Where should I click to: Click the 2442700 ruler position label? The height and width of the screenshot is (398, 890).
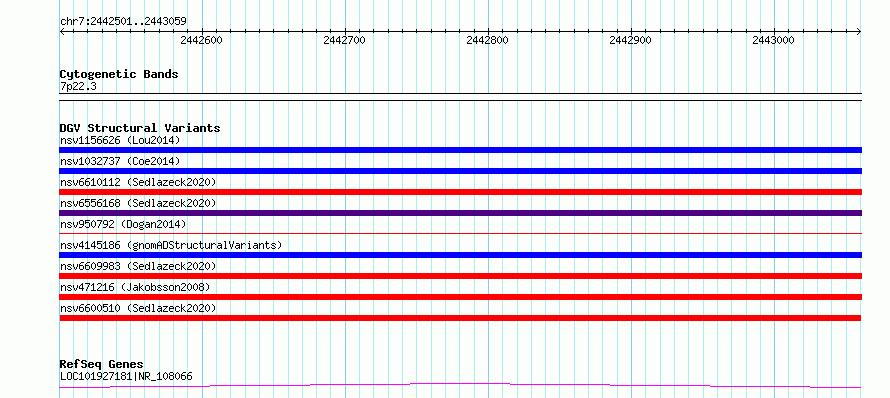(345, 40)
